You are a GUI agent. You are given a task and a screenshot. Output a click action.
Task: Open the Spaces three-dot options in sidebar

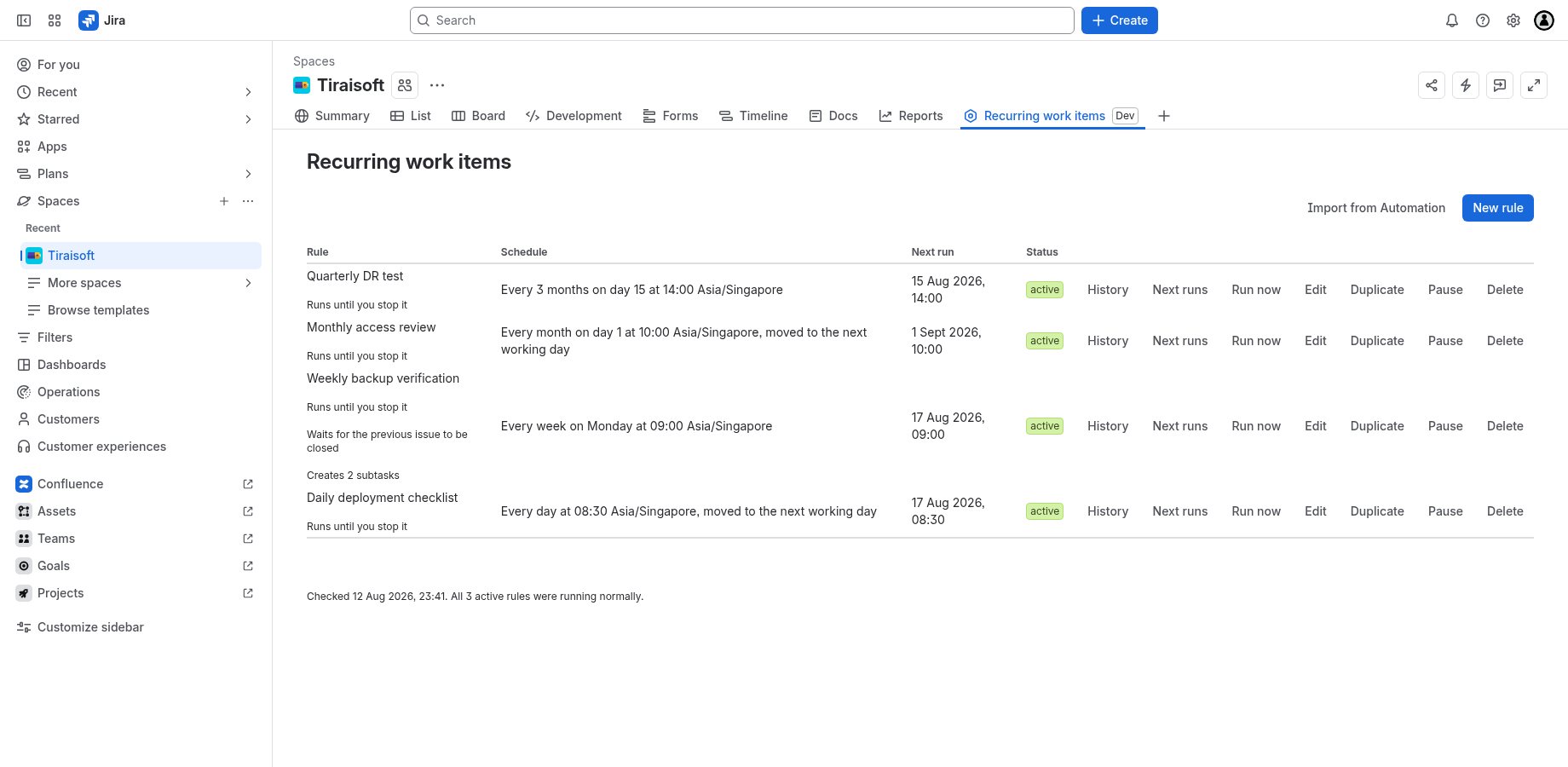(x=248, y=201)
